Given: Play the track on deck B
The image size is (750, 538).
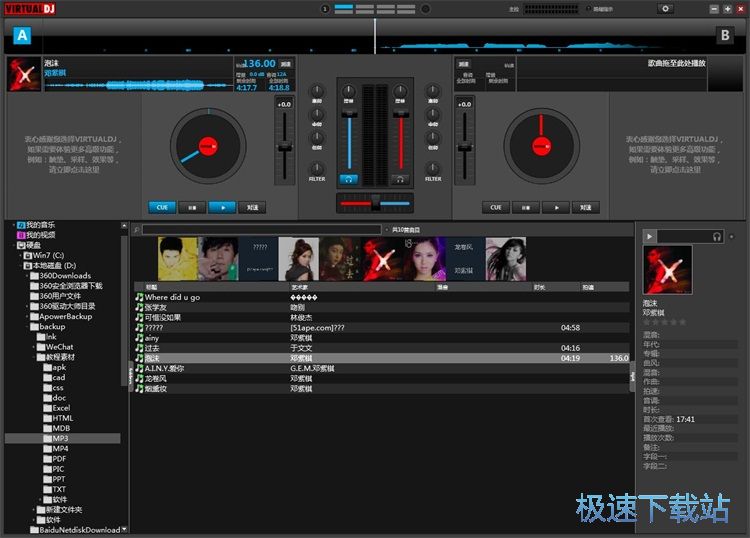Looking at the screenshot, I should coord(556,208).
